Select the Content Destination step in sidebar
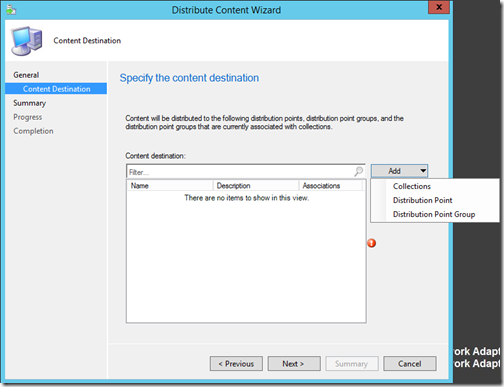This screenshot has width=504, height=387. [56, 89]
